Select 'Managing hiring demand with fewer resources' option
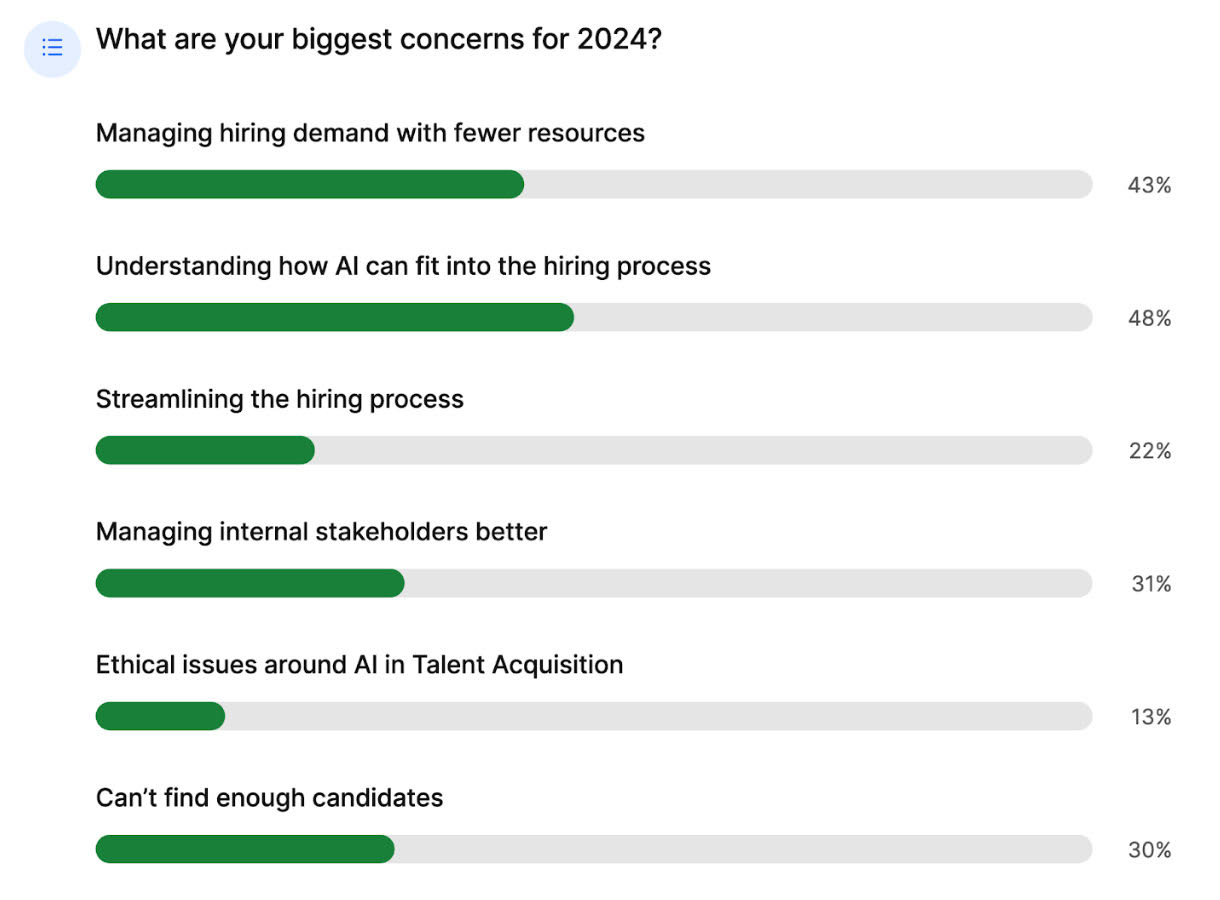Screen dimensions: 1220x900 [x=370, y=133]
